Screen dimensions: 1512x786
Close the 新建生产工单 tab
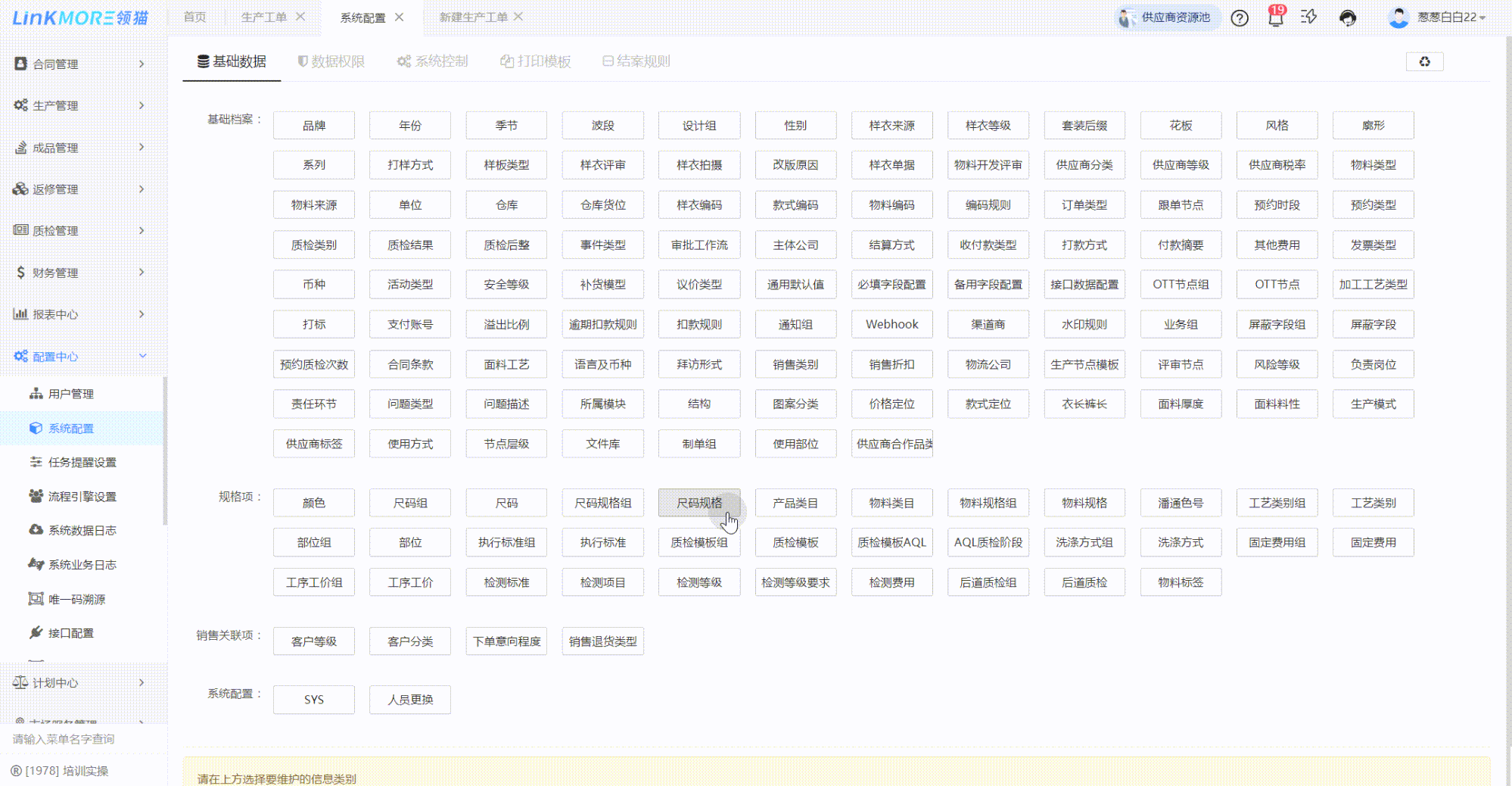point(518,17)
